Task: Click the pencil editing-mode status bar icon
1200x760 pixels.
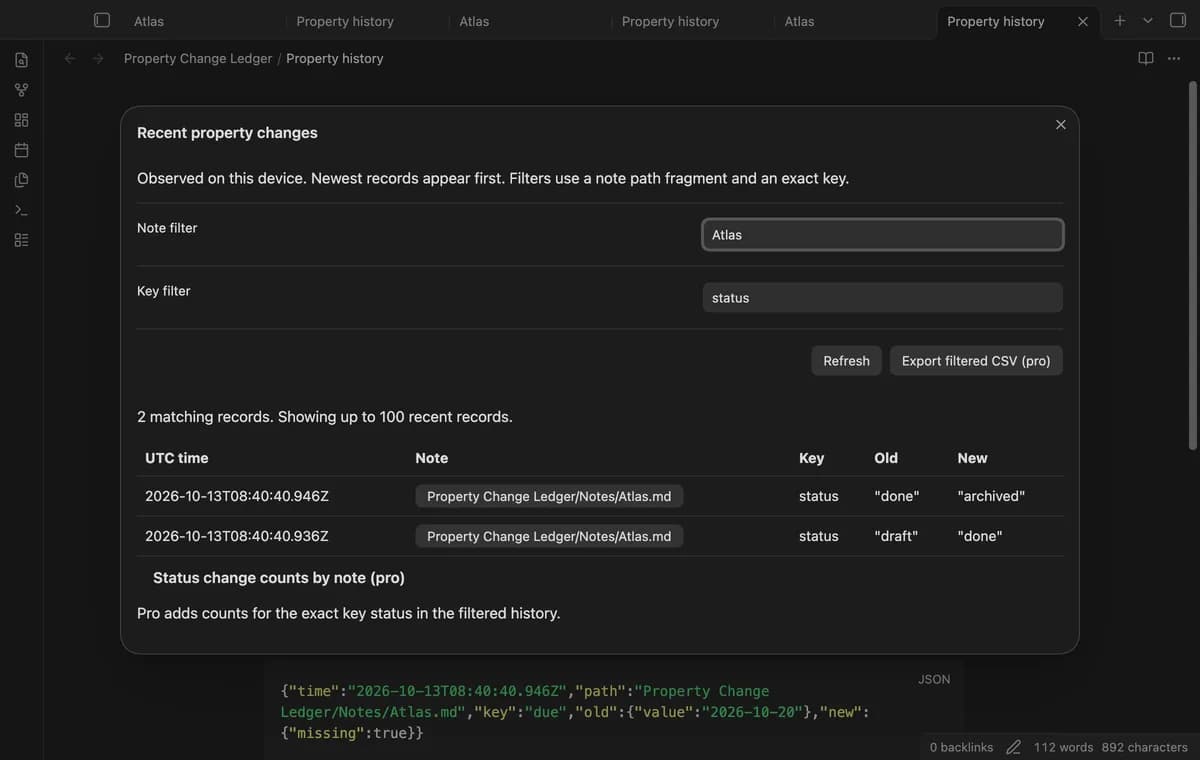Action: click(x=1013, y=747)
